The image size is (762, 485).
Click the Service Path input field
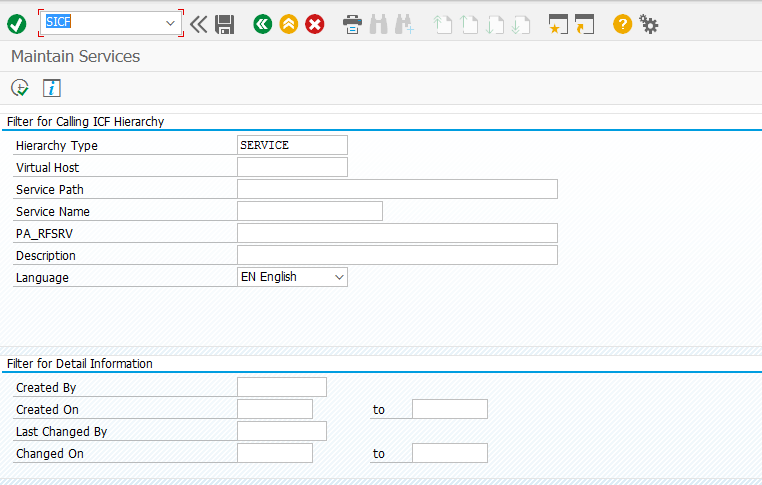pyautogui.click(x=397, y=189)
